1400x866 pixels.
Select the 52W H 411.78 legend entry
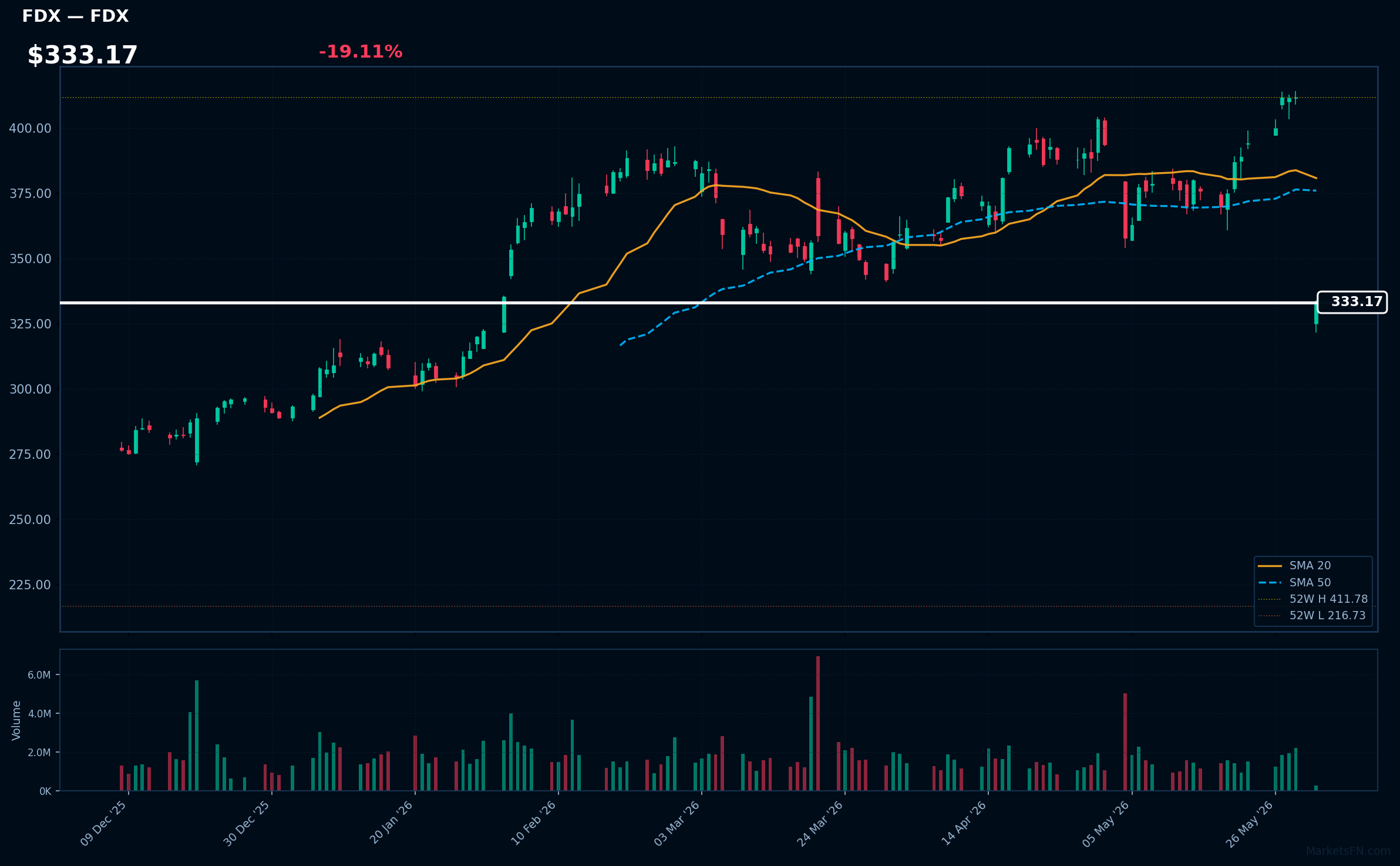[1313, 599]
